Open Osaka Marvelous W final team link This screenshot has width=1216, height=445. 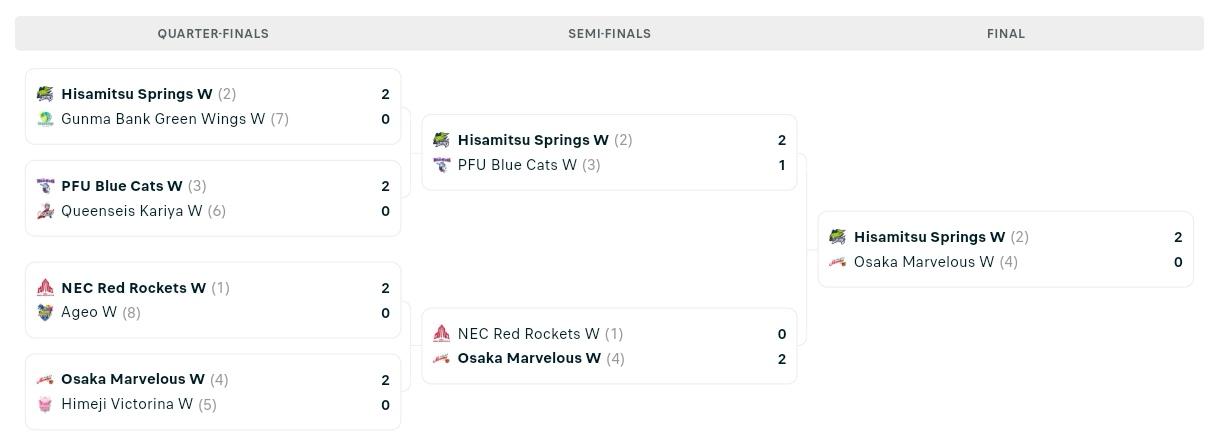coord(924,262)
